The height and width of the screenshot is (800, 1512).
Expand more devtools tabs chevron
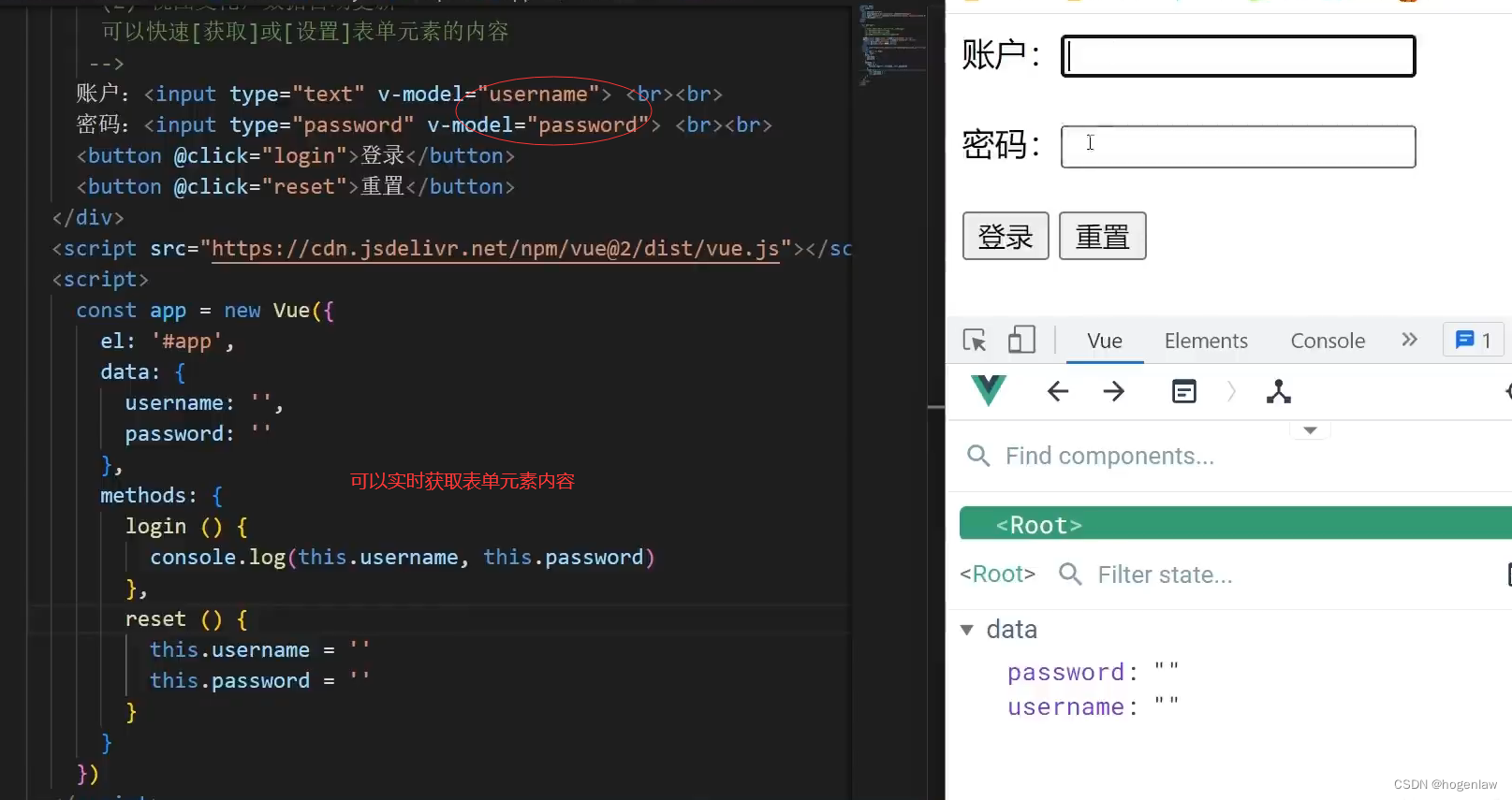pyautogui.click(x=1410, y=340)
